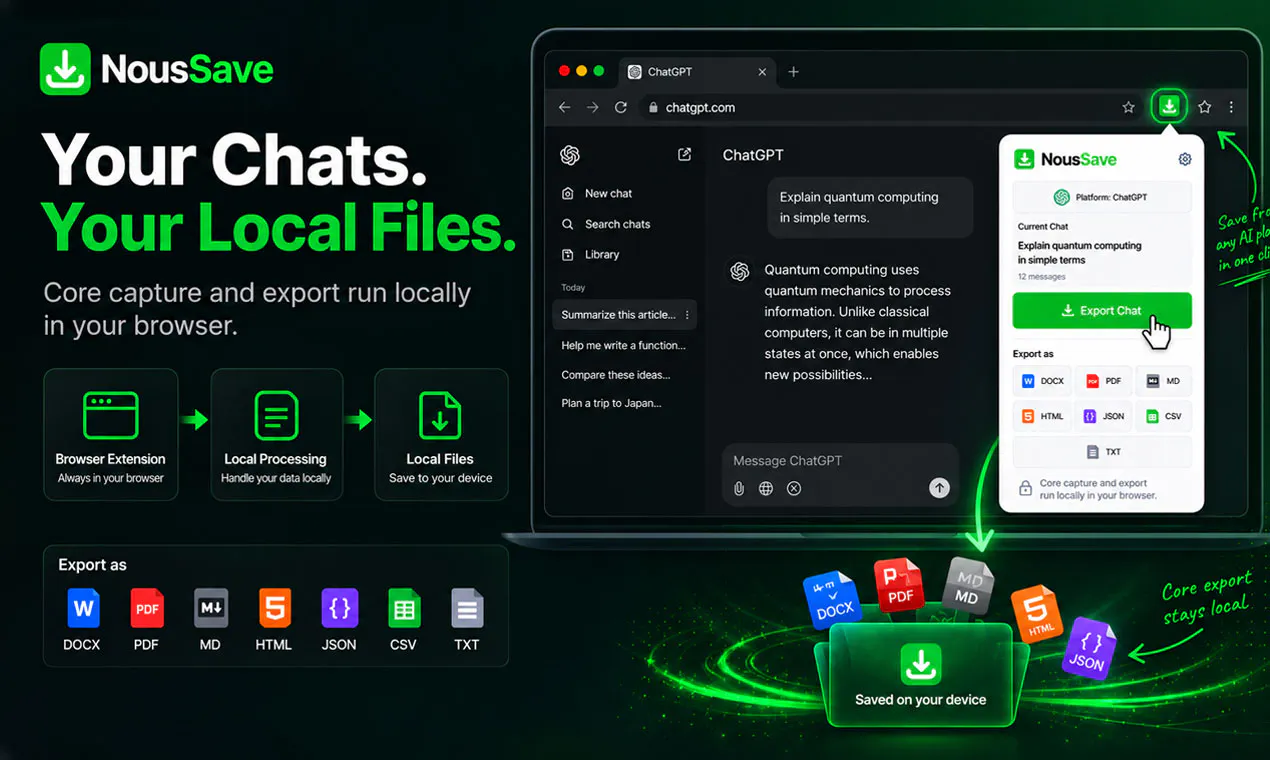Click the browser forward arrow

(x=593, y=107)
